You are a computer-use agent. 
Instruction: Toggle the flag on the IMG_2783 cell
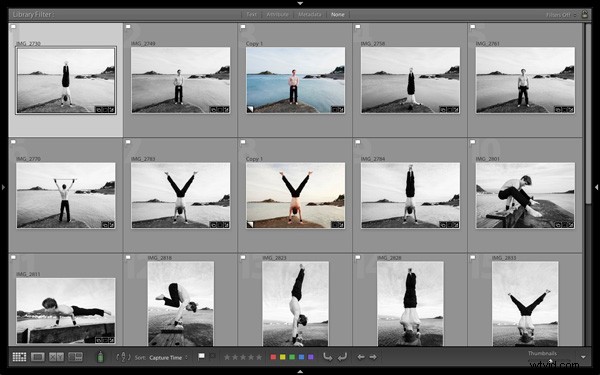click(128, 142)
